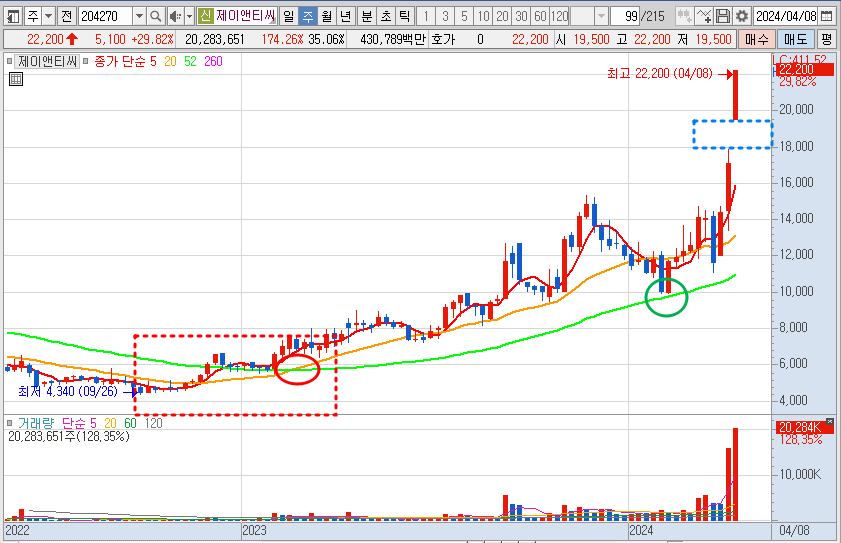
Task: Open the custom interval dropdown arrow
Action: (601, 16)
